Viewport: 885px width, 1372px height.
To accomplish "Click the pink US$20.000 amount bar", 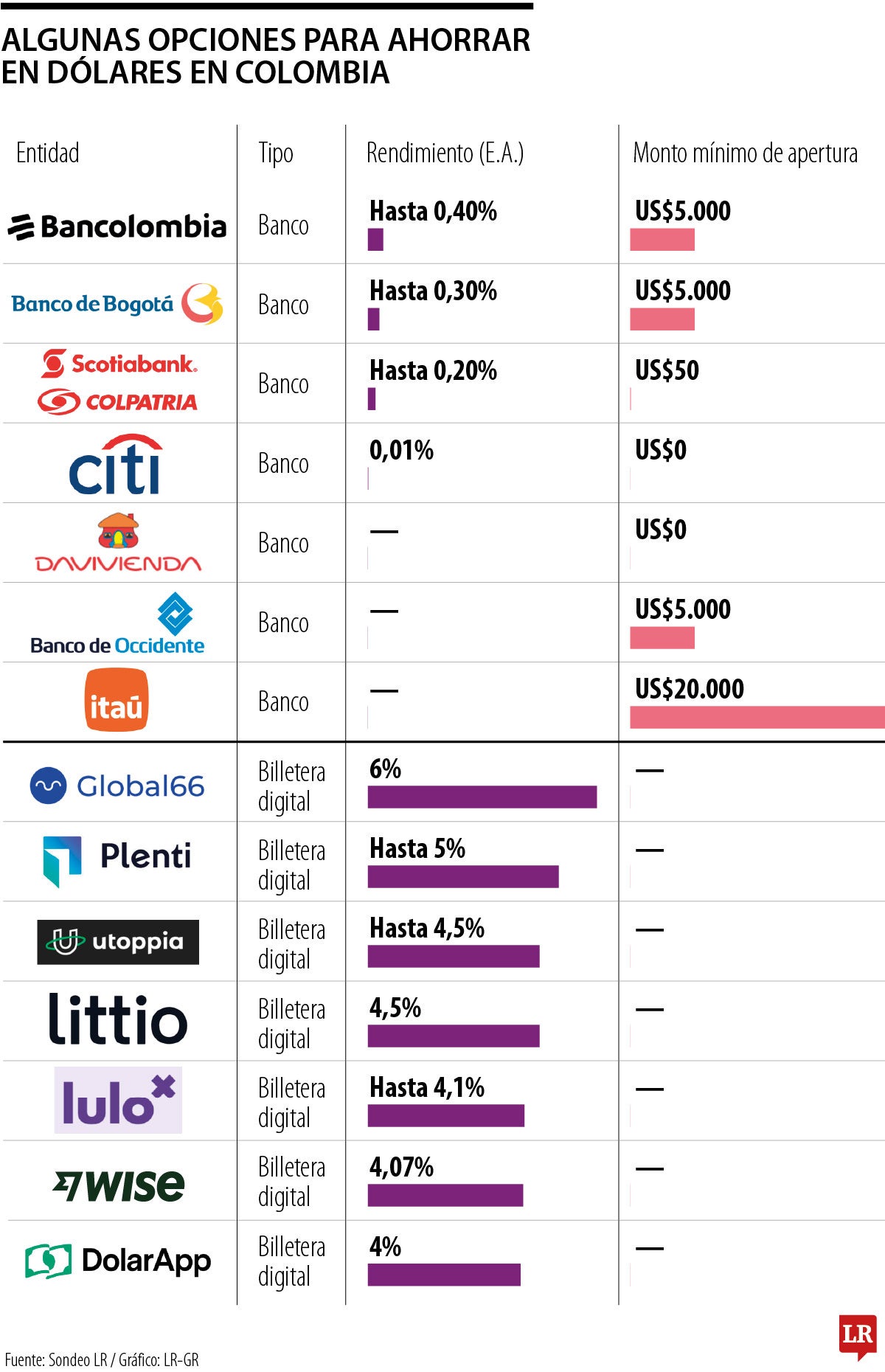I will pyautogui.click(x=757, y=718).
